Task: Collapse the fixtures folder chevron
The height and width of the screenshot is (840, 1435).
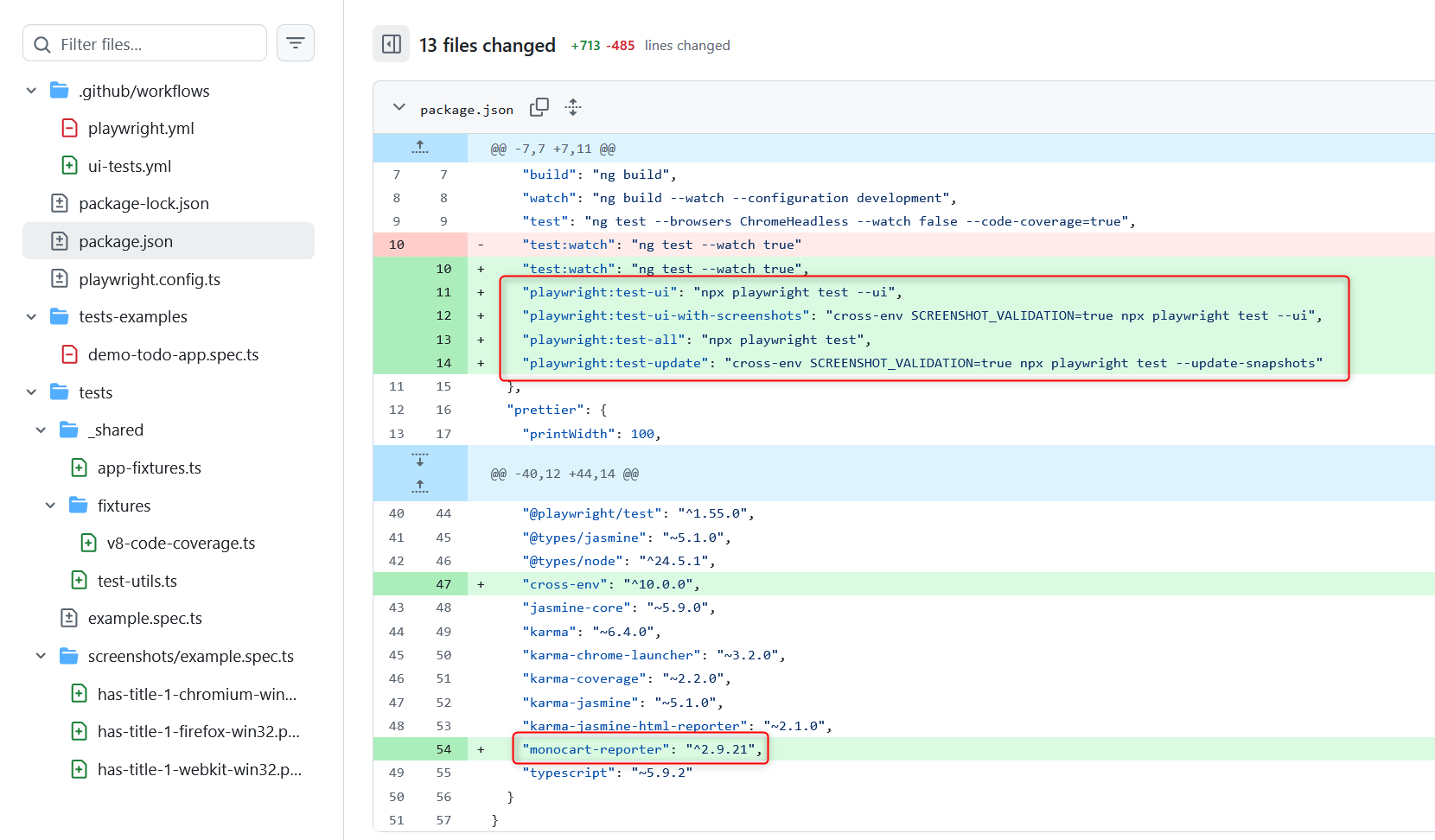Action: click(x=50, y=506)
